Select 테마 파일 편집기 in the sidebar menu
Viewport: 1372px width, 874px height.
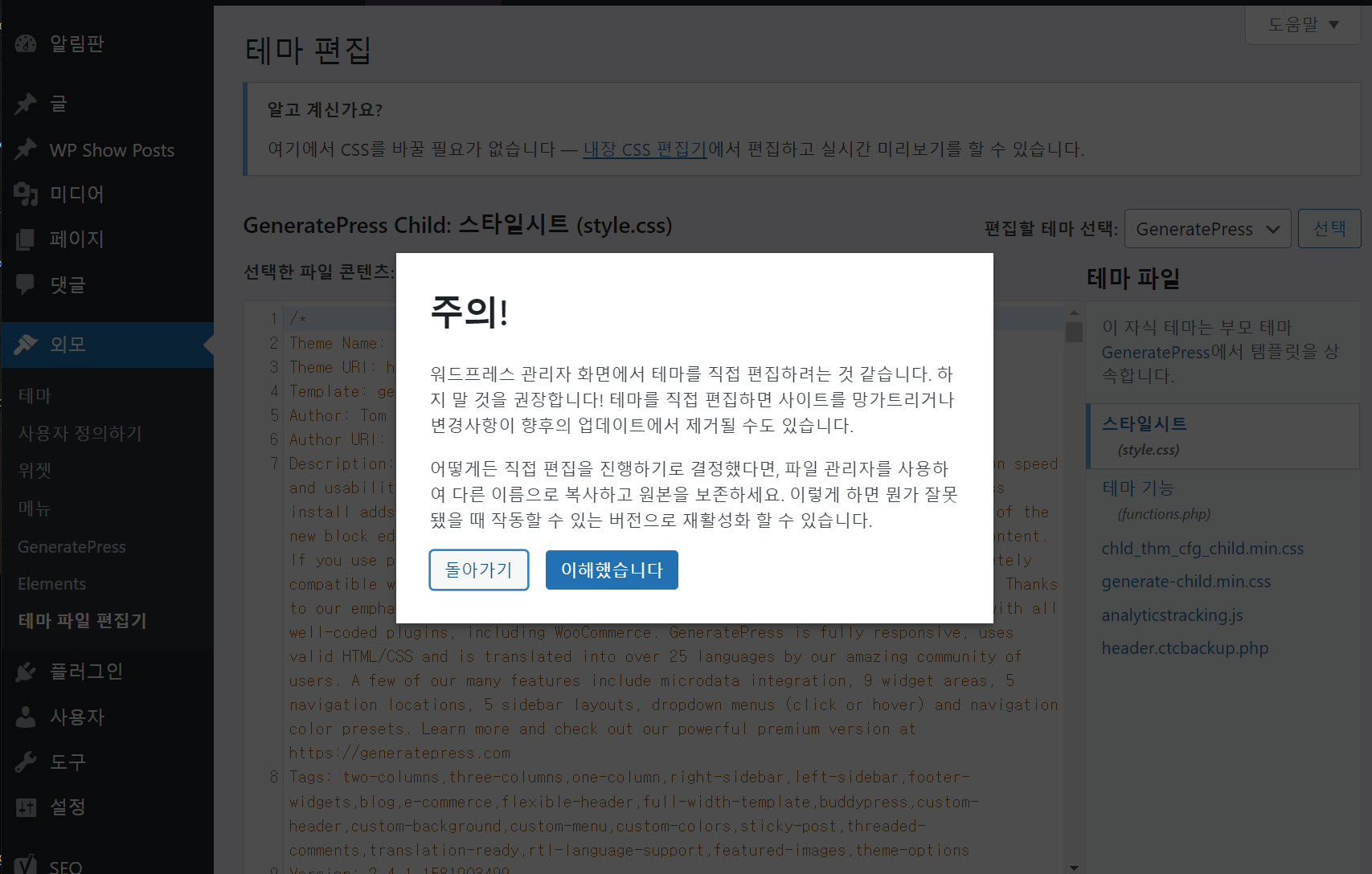point(81,621)
